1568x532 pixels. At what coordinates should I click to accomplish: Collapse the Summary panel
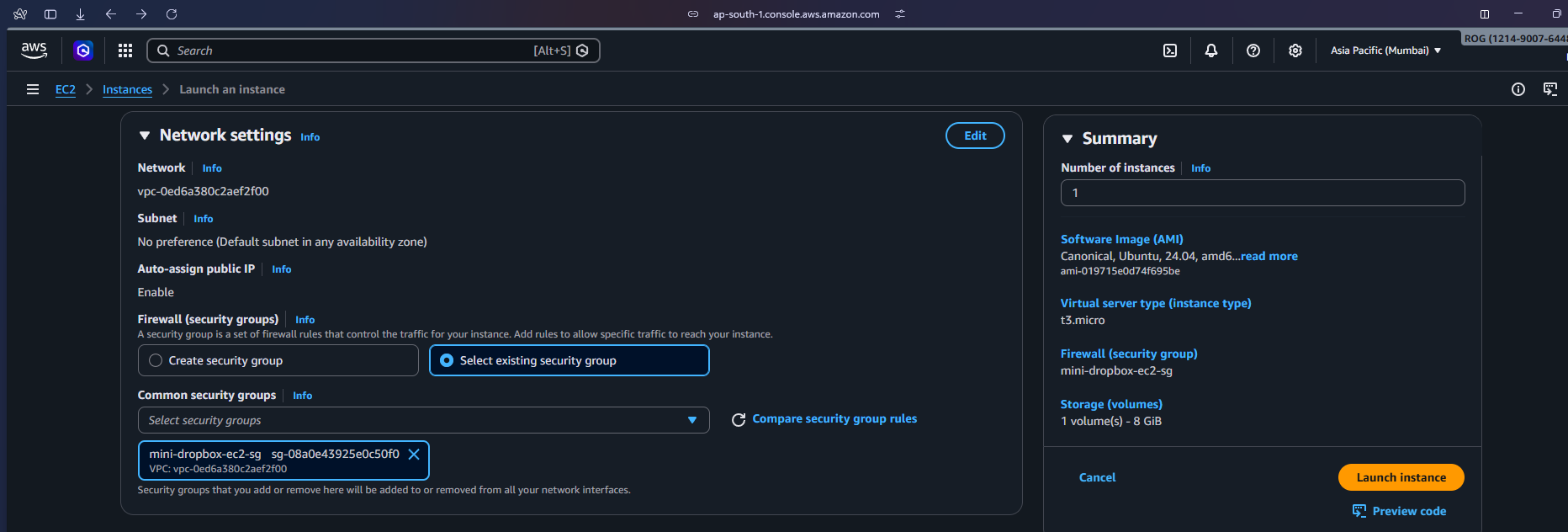(x=1067, y=139)
